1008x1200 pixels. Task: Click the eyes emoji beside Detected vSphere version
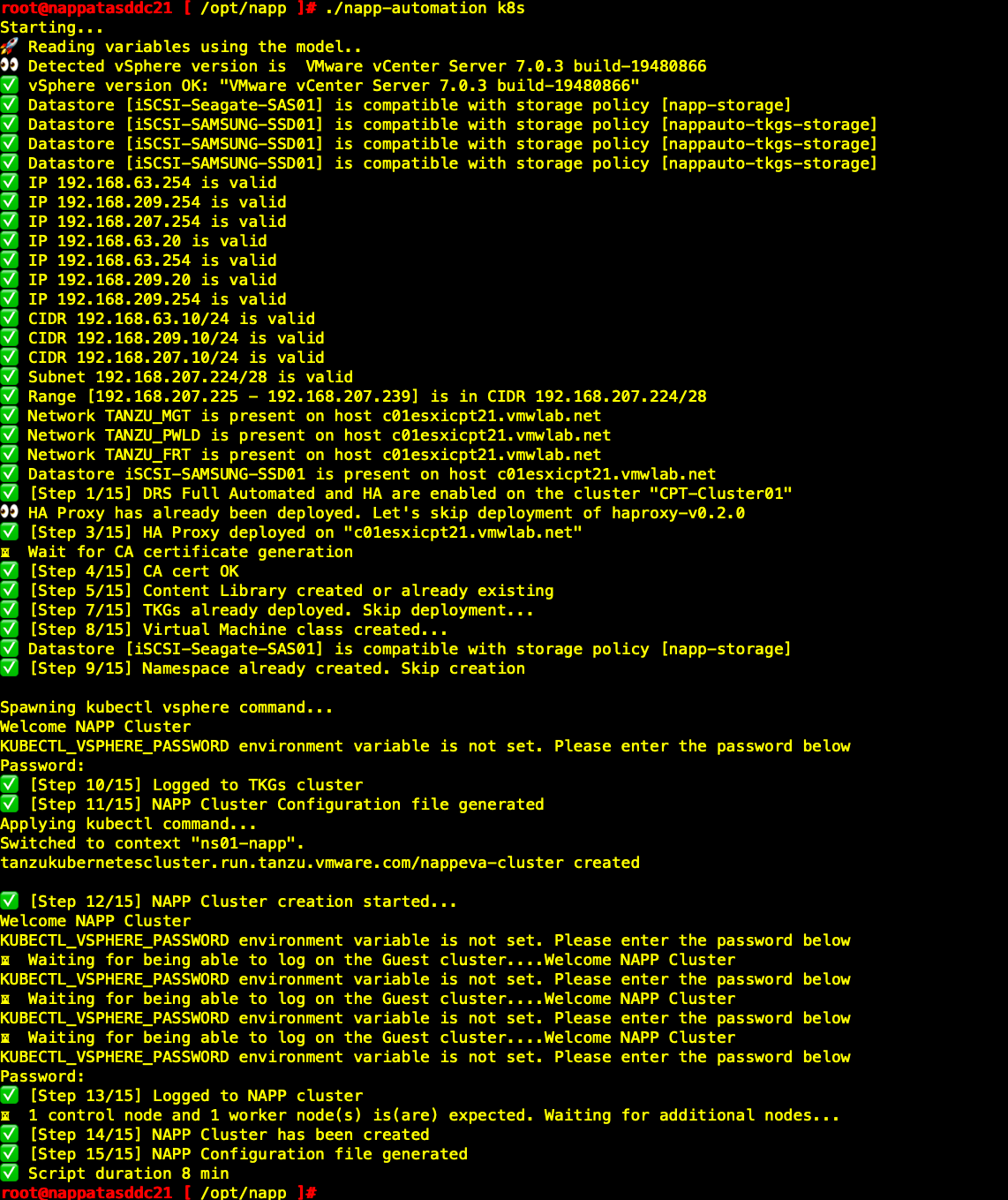pos(9,66)
